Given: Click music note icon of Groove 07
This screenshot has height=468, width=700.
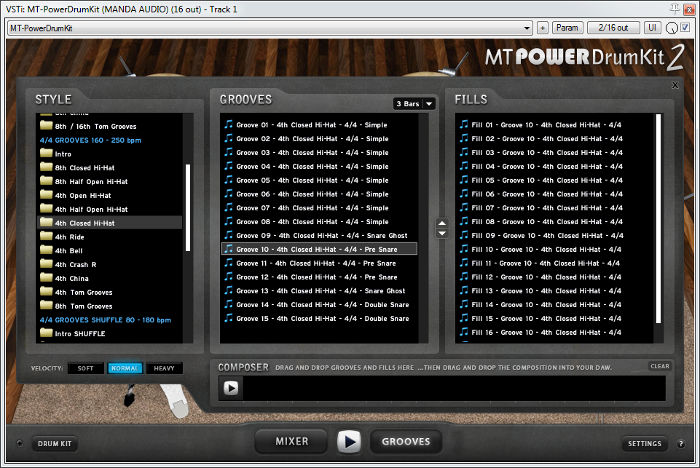Looking at the screenshot, I should [229, 207].
